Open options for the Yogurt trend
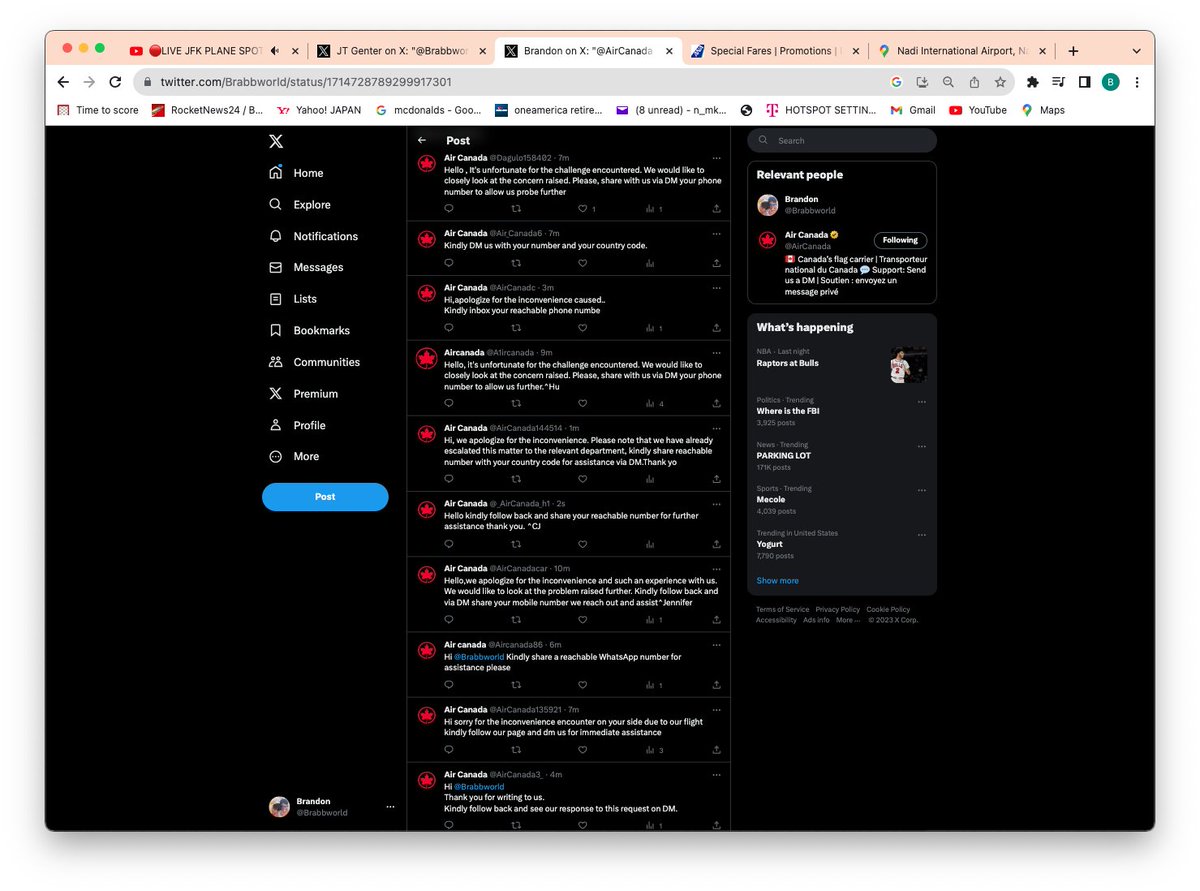1200x891 pixels. coord(922,535)
